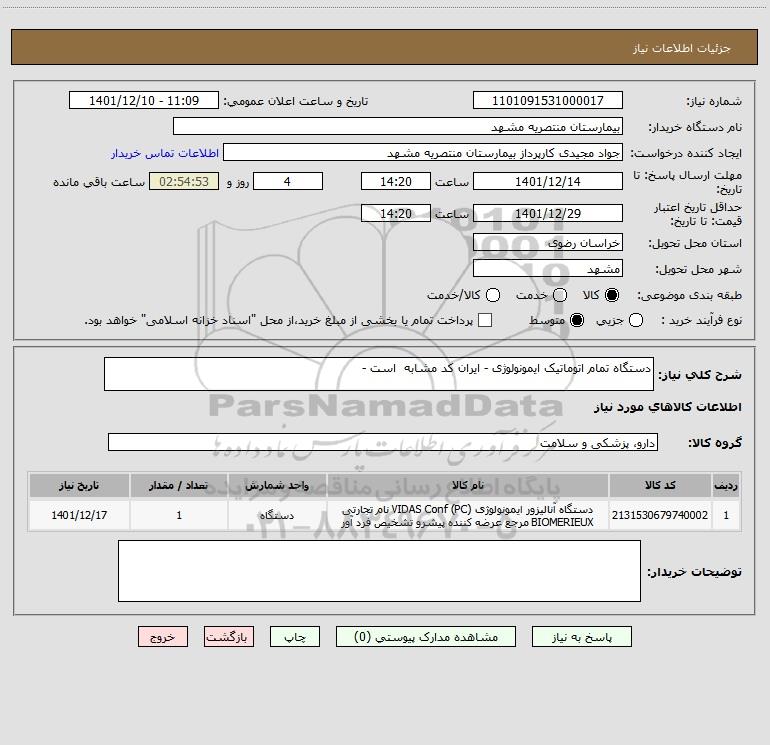770x745 pixels.
Task: Click the delivery city field مشهد
Action: [x=548, y=268]
